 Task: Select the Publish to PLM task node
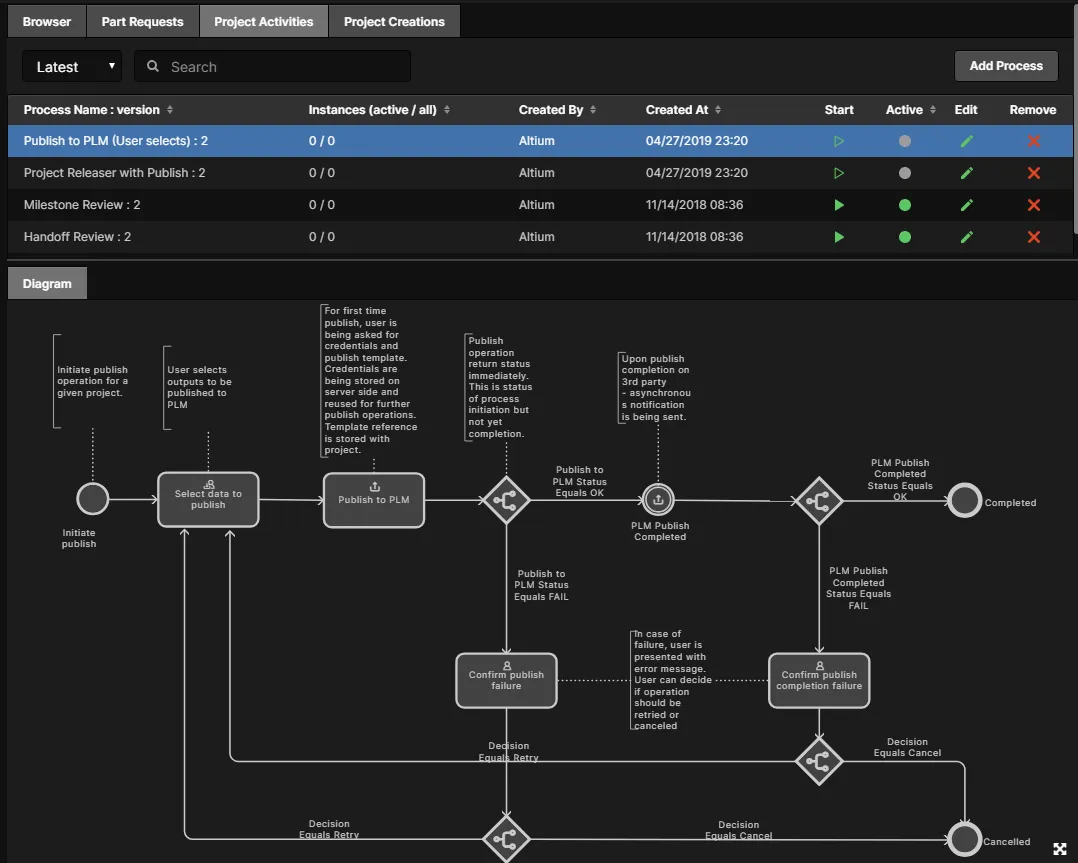click(374, 500)
